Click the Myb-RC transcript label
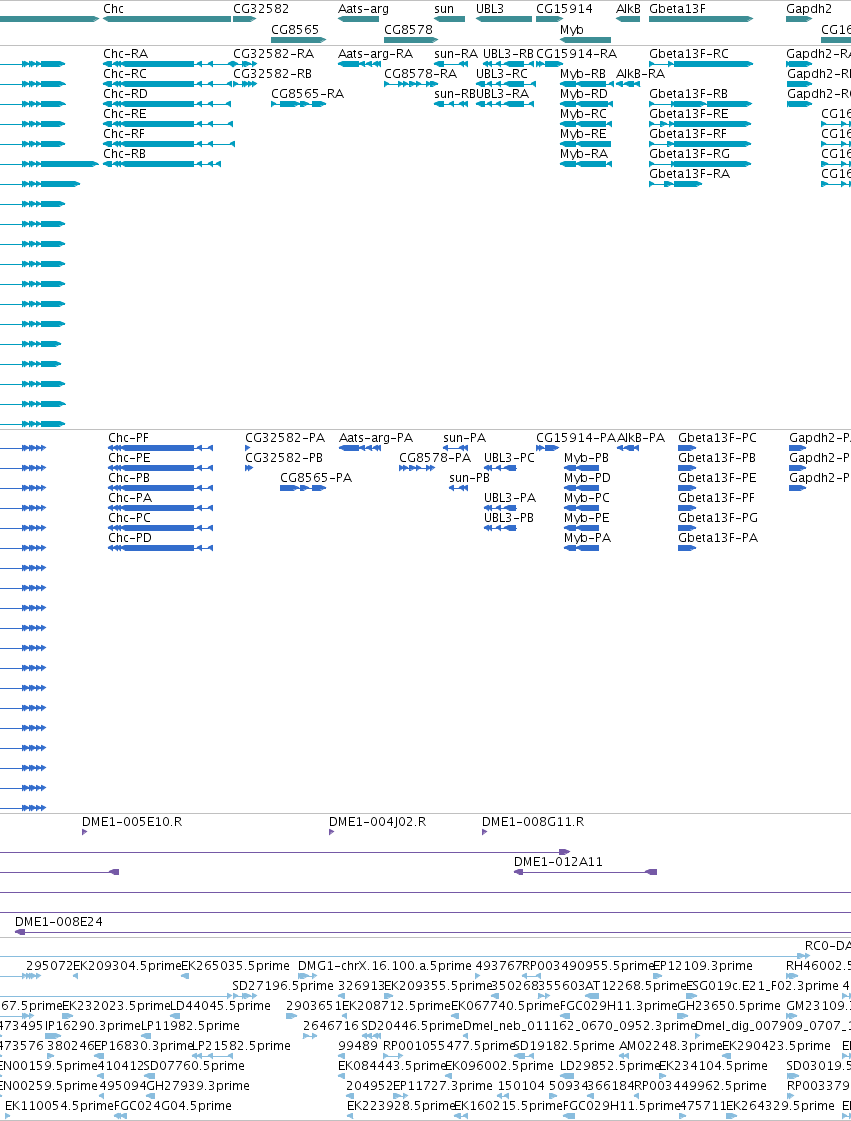851x1121 pixels. coord(583,114)
